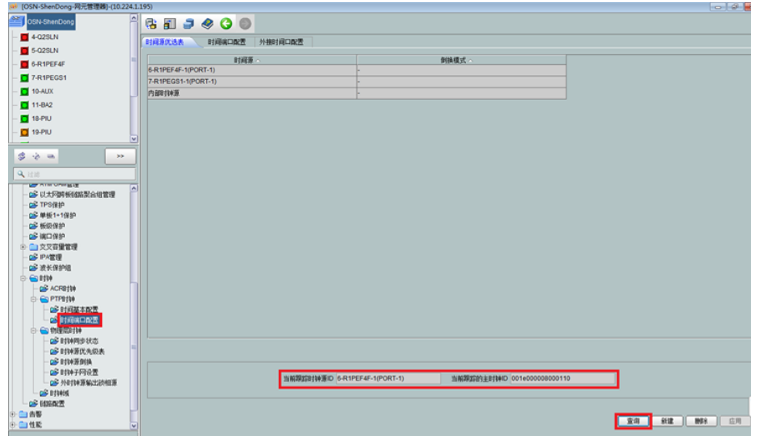
Task: Click the orange status icon of 19-PIU
Action: pos(24,132)
